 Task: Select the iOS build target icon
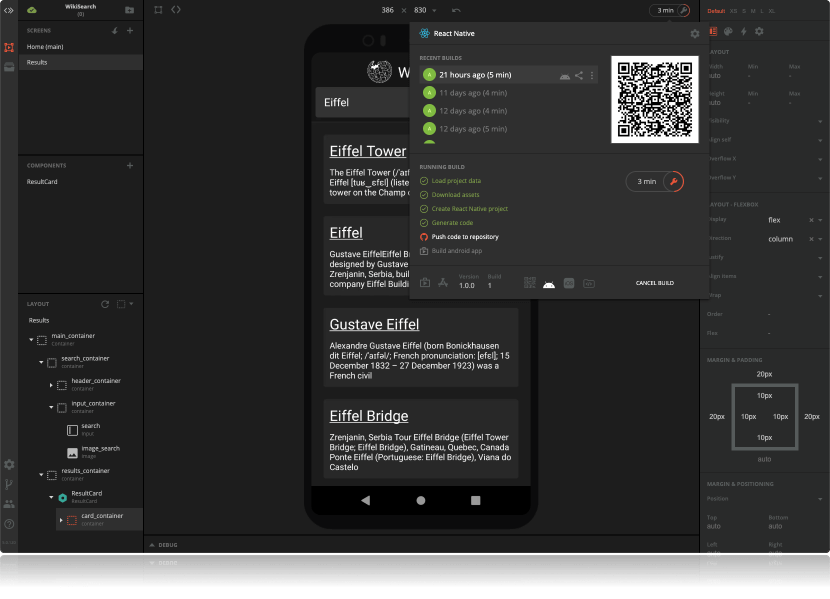pyautogui.click(x=569, y=283)
